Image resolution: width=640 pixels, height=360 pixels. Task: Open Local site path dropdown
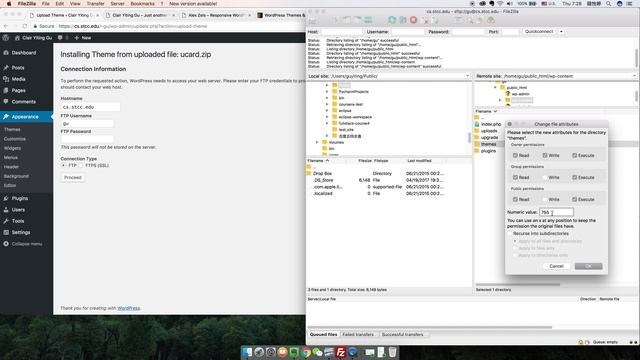467,76
